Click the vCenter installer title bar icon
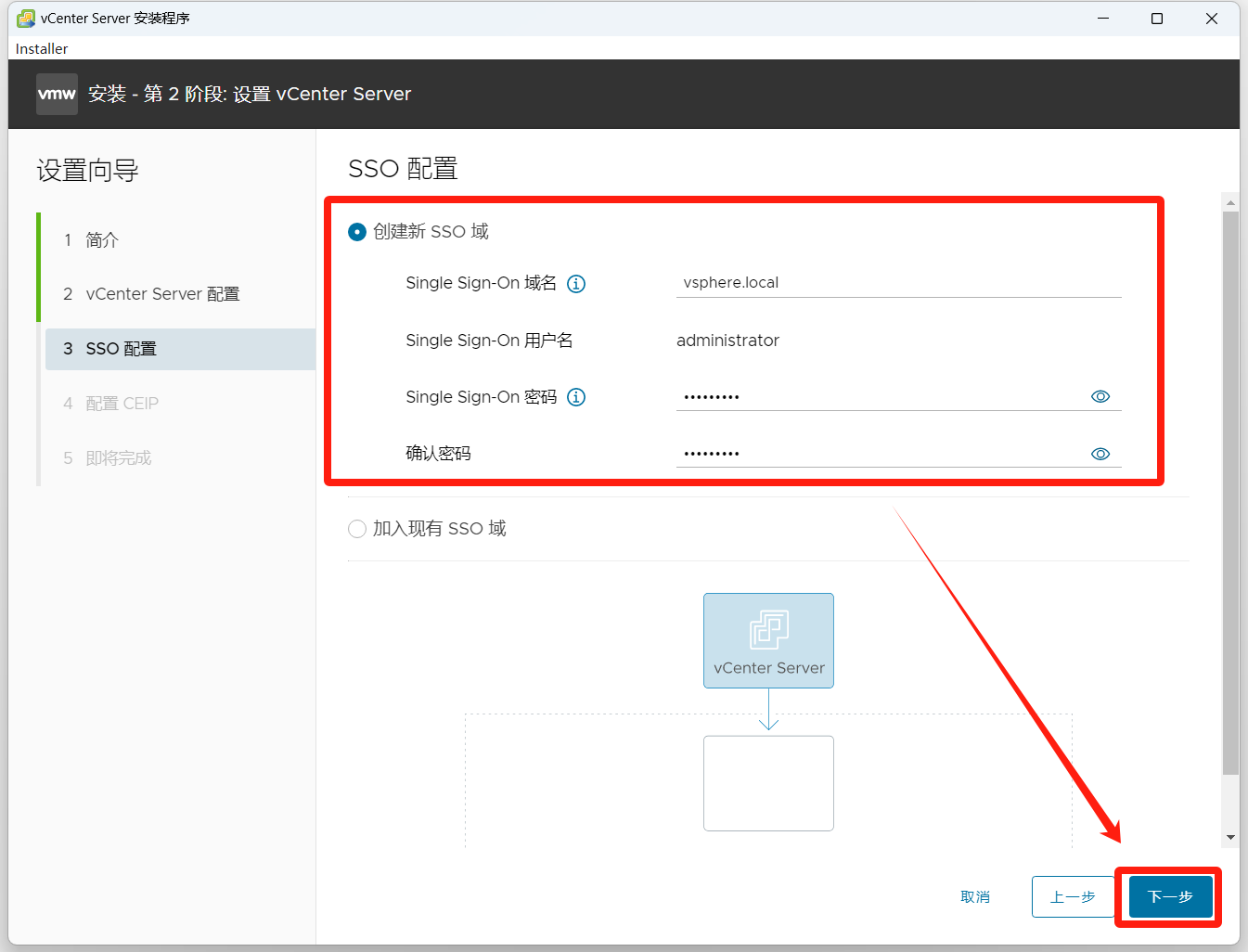The width and height of the screenshot is (1248, 952). [x=26, y=19]
